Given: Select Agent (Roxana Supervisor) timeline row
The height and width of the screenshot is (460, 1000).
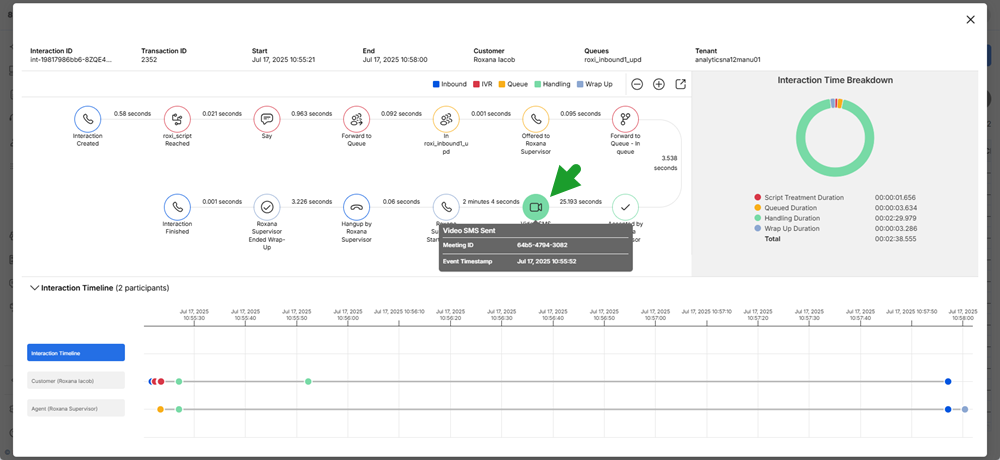Looking at the screenshot, I should [76, 408].
